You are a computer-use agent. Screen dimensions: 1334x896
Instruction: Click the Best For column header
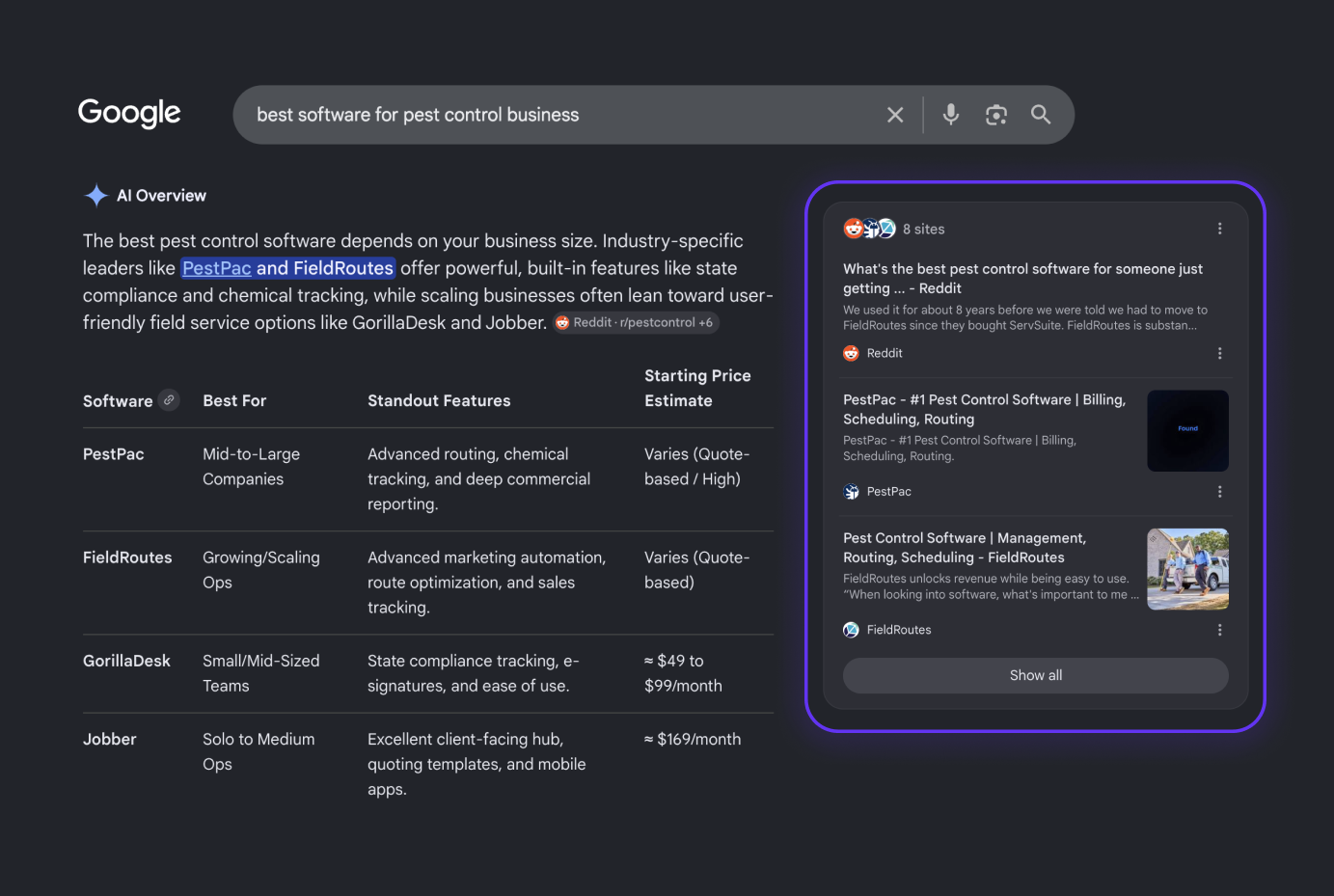pyautogui.click(x=234, y=400)
